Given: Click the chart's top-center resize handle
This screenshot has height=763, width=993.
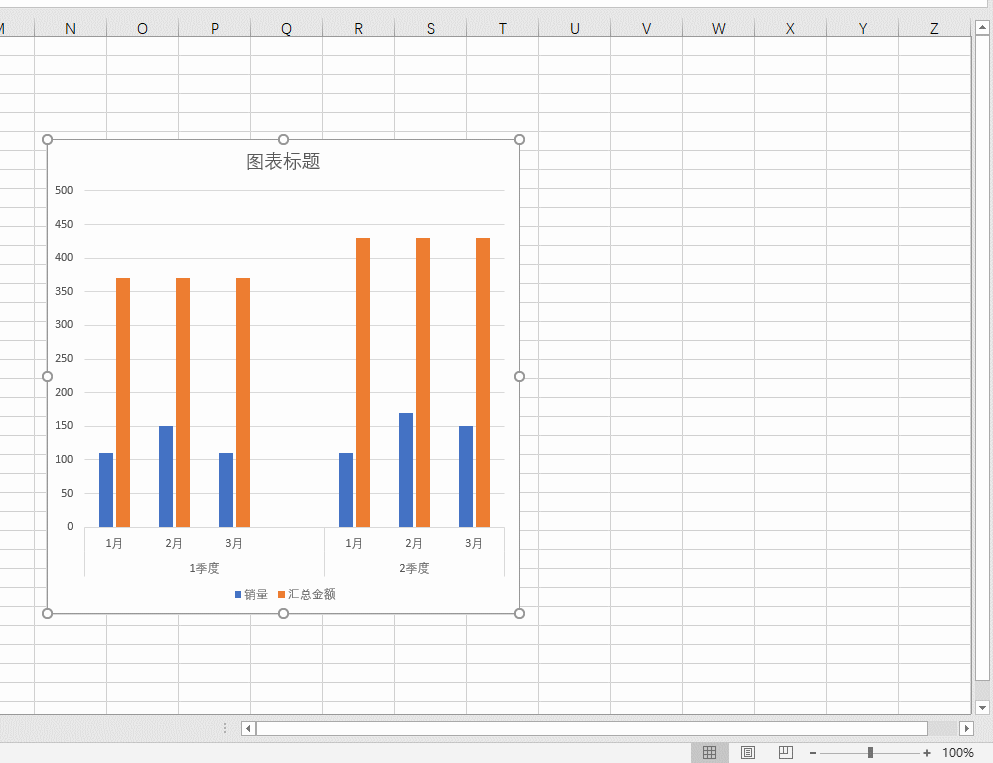Looking at the screenshot, I should (x=283, y=139).
